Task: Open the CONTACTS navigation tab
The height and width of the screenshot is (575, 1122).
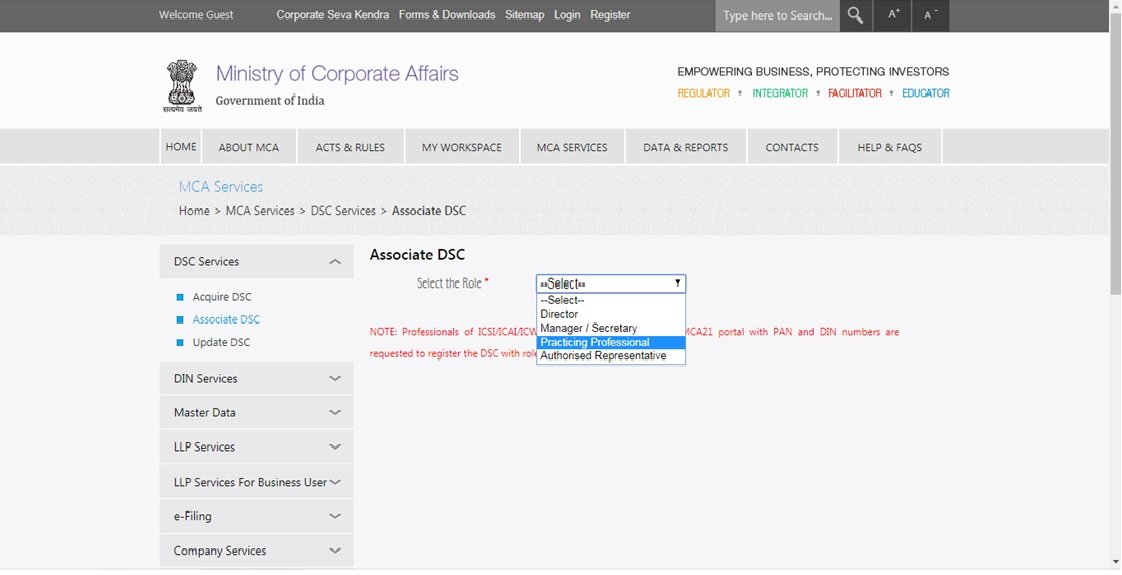Action: click(792, 147)
